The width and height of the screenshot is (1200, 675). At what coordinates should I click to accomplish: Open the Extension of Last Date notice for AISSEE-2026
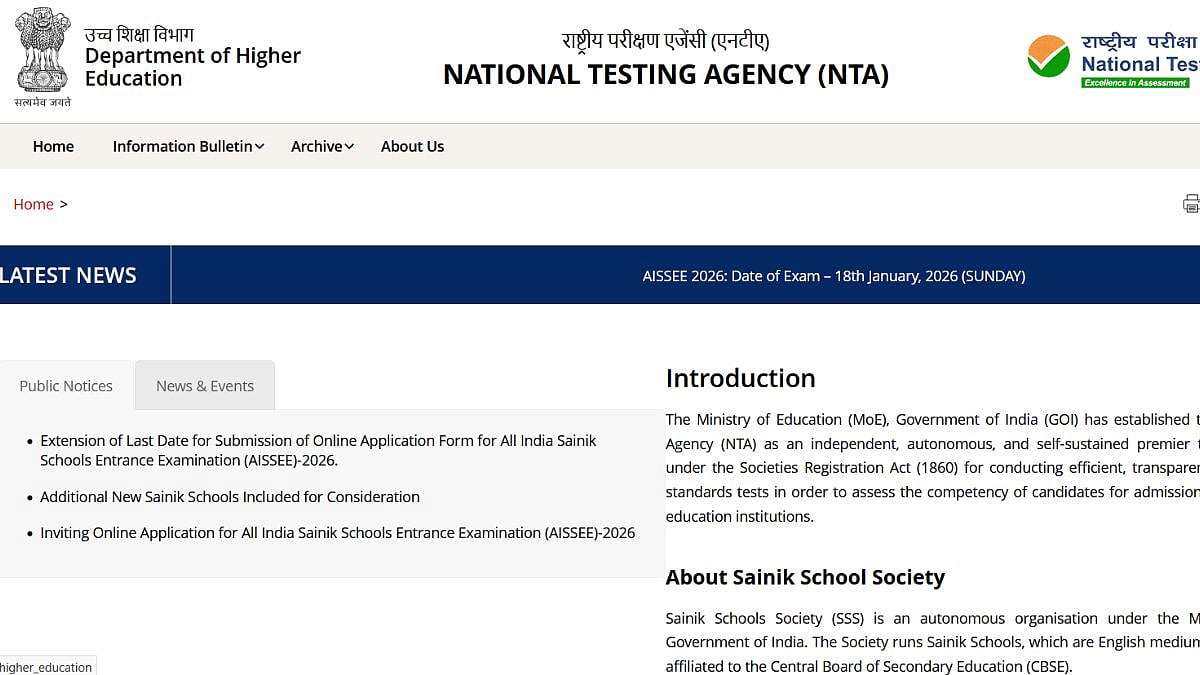click(x=318, y=450)
